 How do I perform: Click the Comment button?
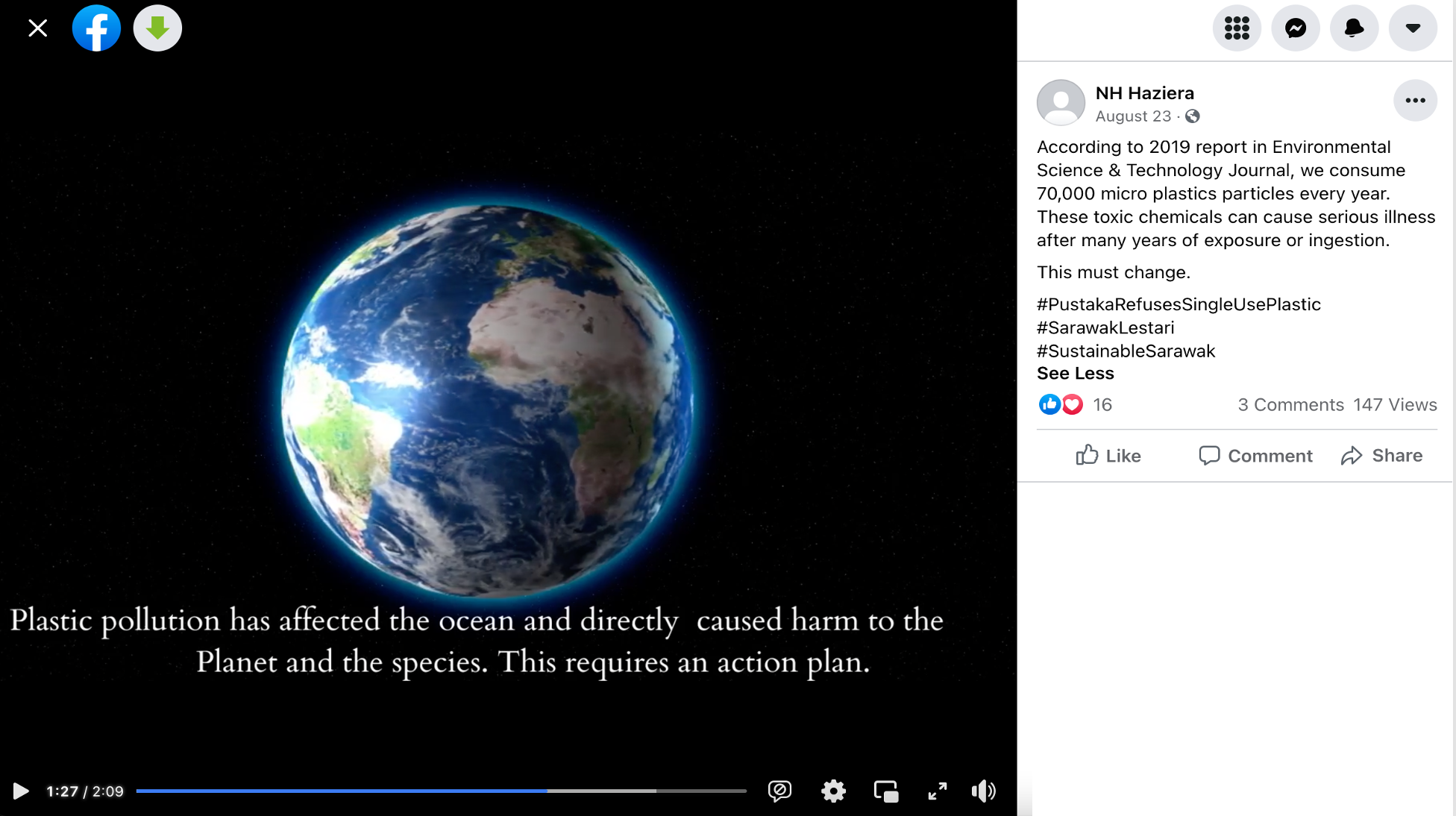click(x=1255, y=456)
